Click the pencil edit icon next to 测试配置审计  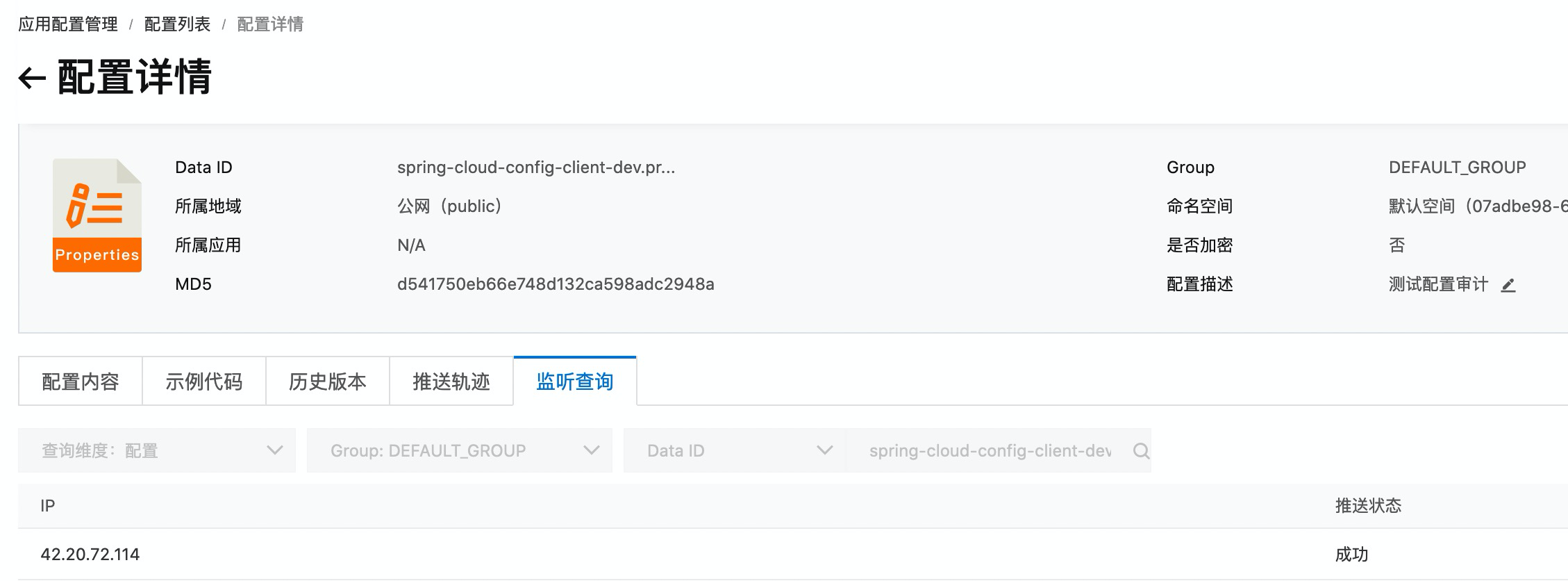pos(1508,285)
